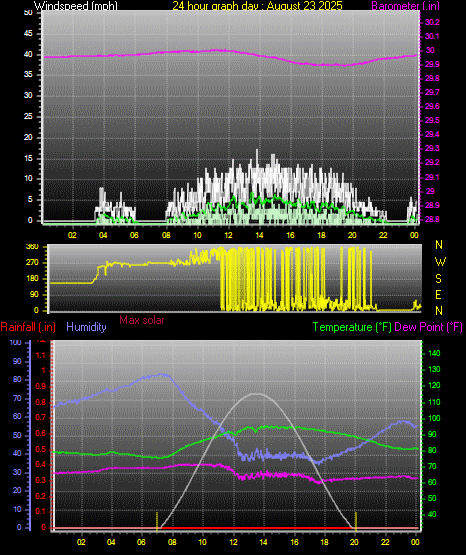The height and width of the screenshot is (555, 466).
Task: Click "14" hour label under the windspeed chart
Action: coord(260,235)
